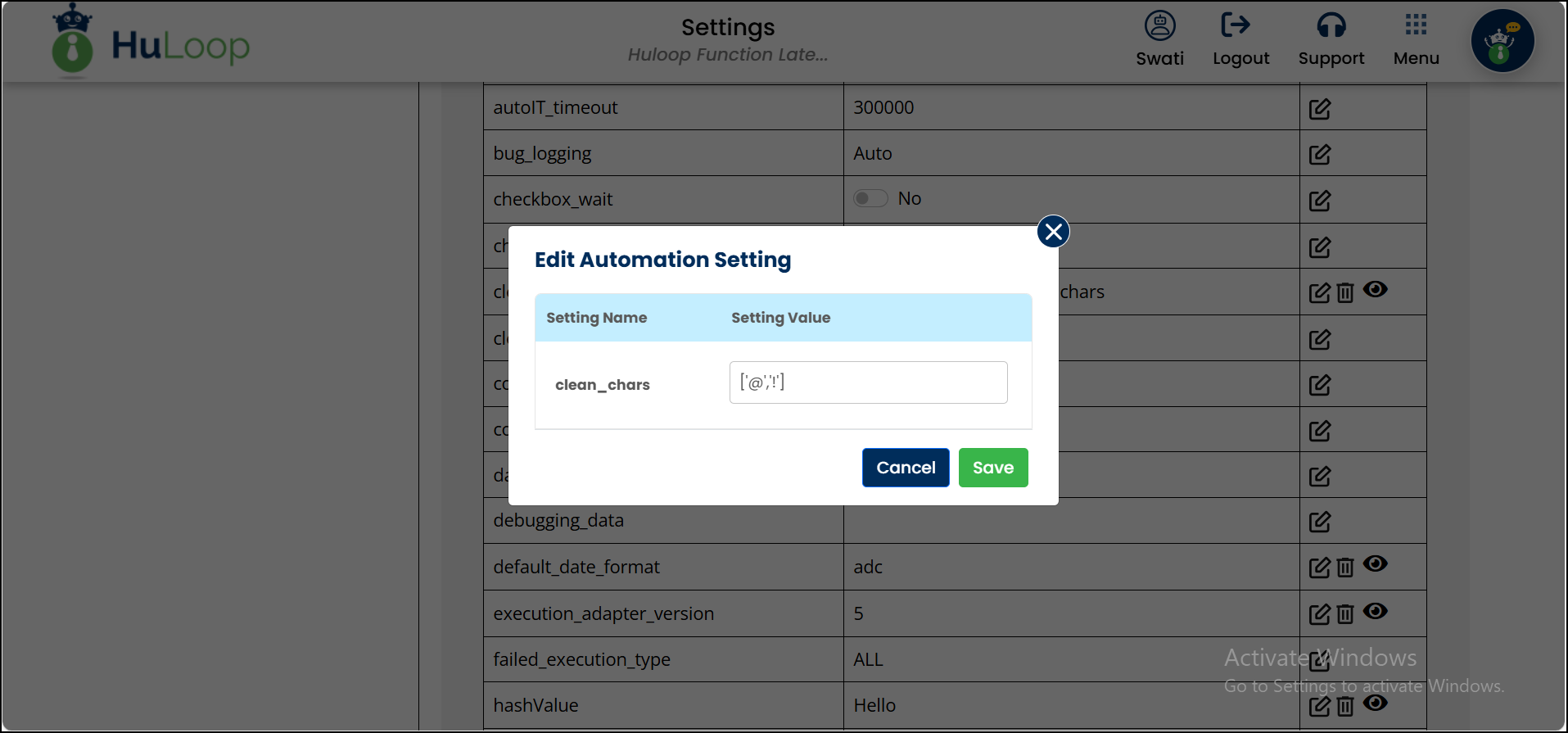Viewport: 1568px width, 733px height.
Task: Edit the debugging_data setting
Action: click(1319, 522)
